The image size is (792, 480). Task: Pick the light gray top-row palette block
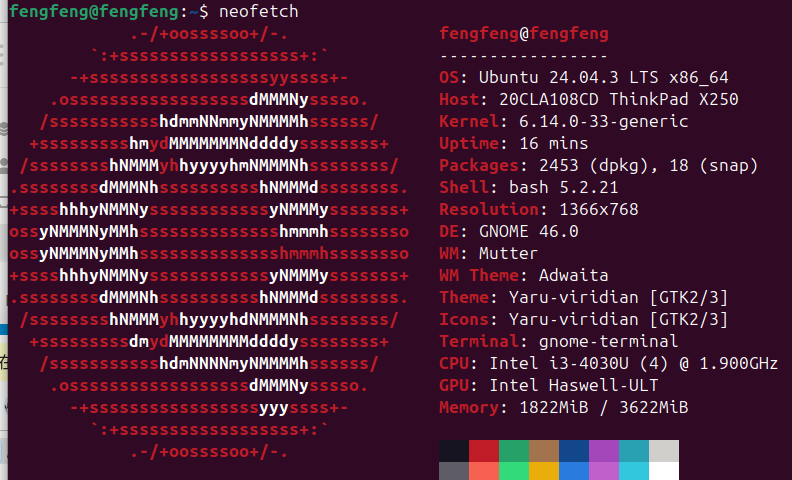pos(664,451)
